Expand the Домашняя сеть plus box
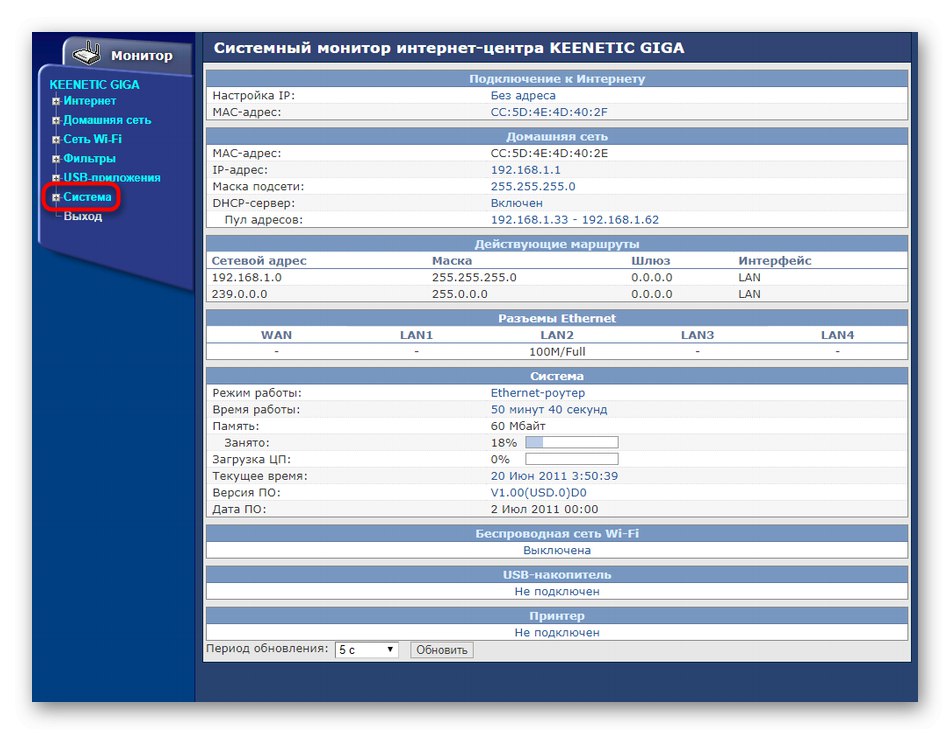The width and height of the screenshot is (950, 734). pos(56,121)
